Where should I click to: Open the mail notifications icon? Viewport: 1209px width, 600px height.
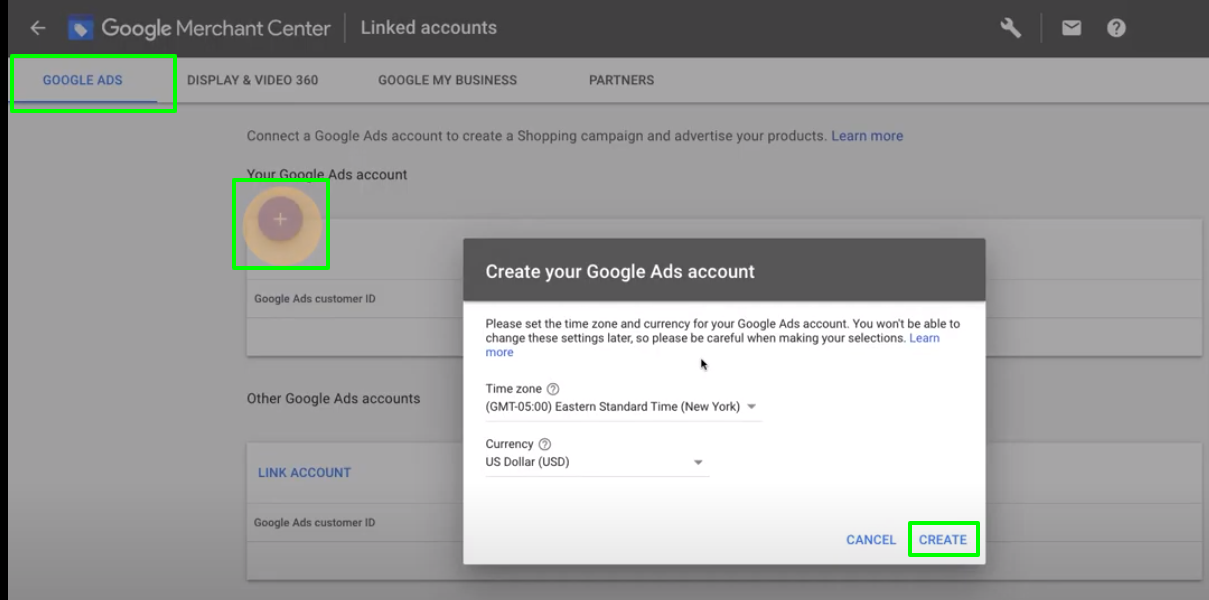[1071, 28]
